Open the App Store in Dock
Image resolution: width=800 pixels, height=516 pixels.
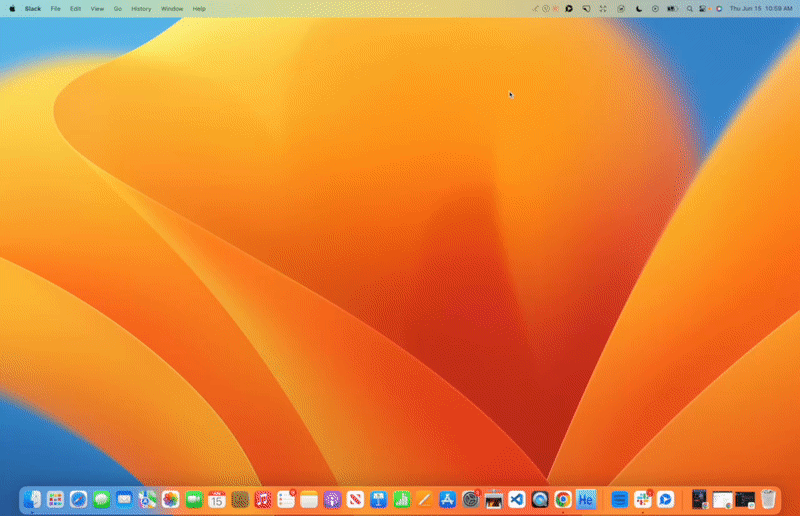point(447,499)
